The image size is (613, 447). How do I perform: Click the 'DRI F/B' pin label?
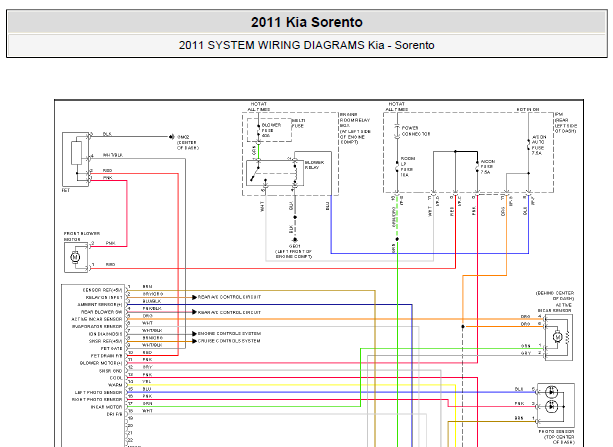pyautogui.click(x=115, y=414)
